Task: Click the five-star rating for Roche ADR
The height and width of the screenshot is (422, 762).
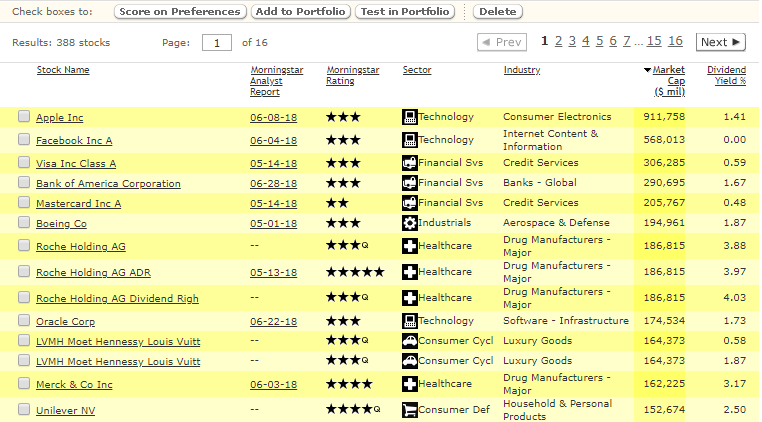Action: click(355, 272)
